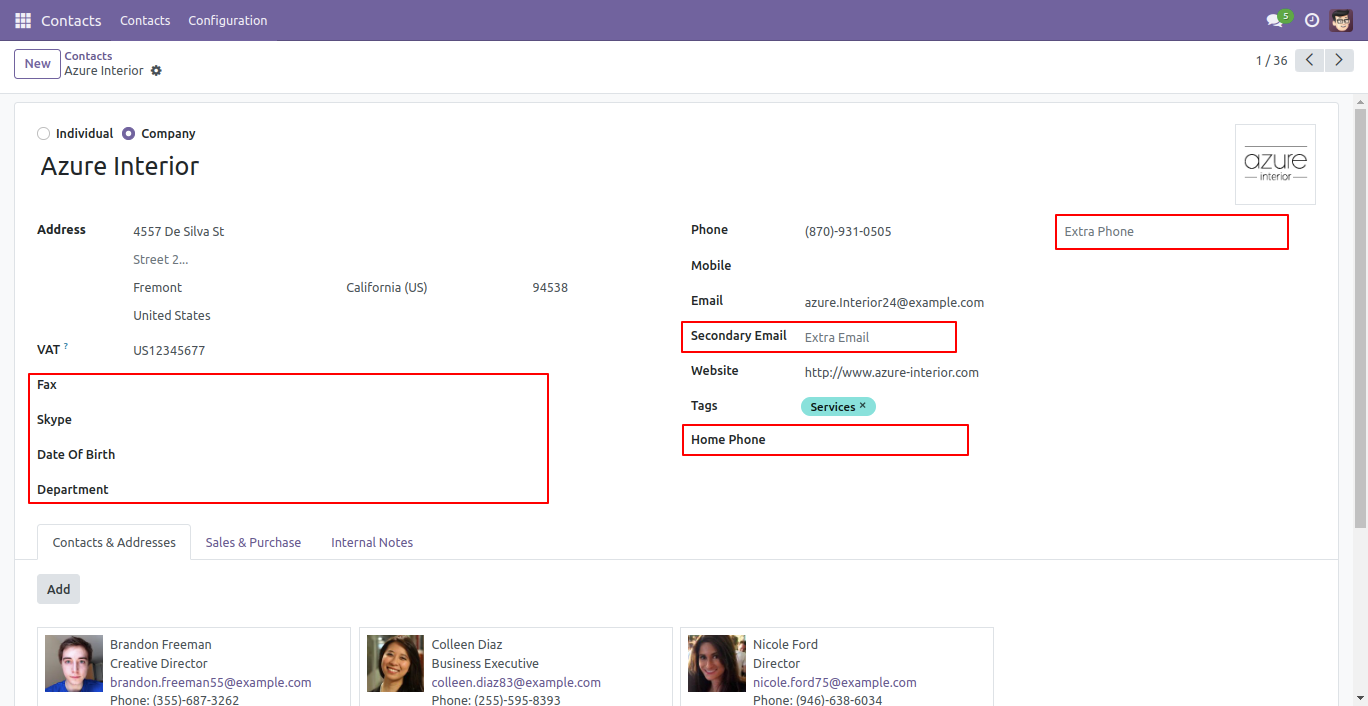
Task: Open the user avatar menu
Action: (x=1341, y=20)
